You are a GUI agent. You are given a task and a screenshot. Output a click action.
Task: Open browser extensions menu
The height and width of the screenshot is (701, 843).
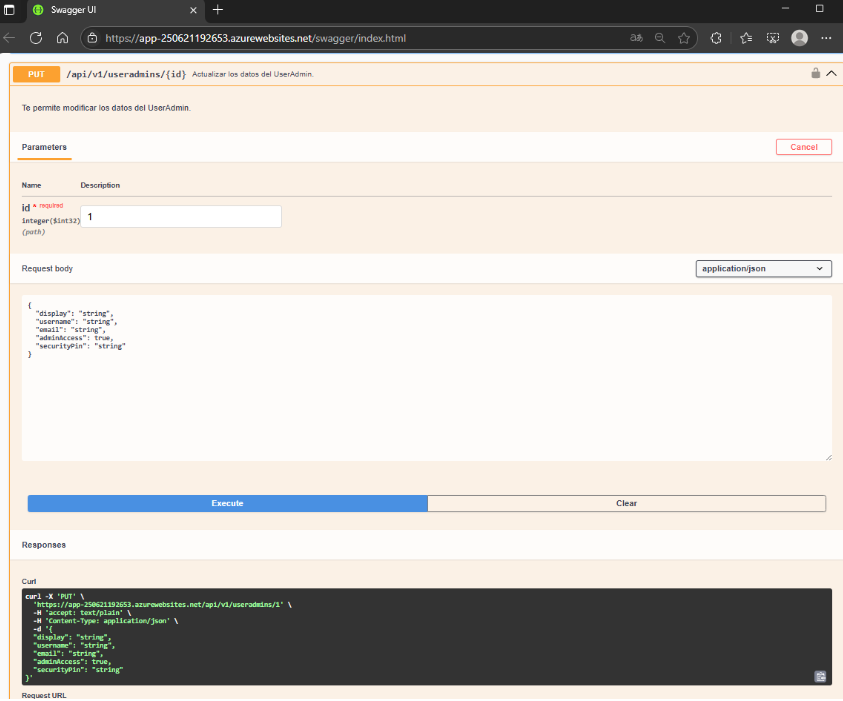(716, 38)
